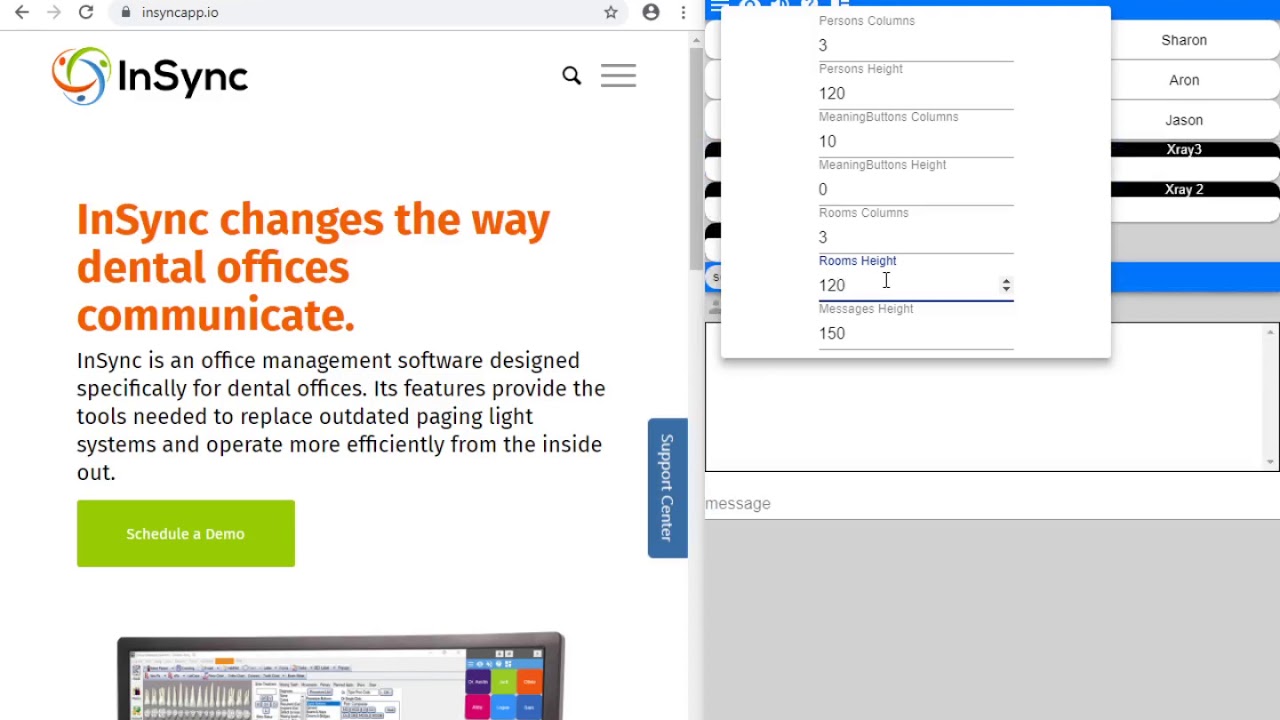This screenshot has height=720, width=1280.
Task: Edit the MeaningButtons Columns field
Action: tap(916, 141)
